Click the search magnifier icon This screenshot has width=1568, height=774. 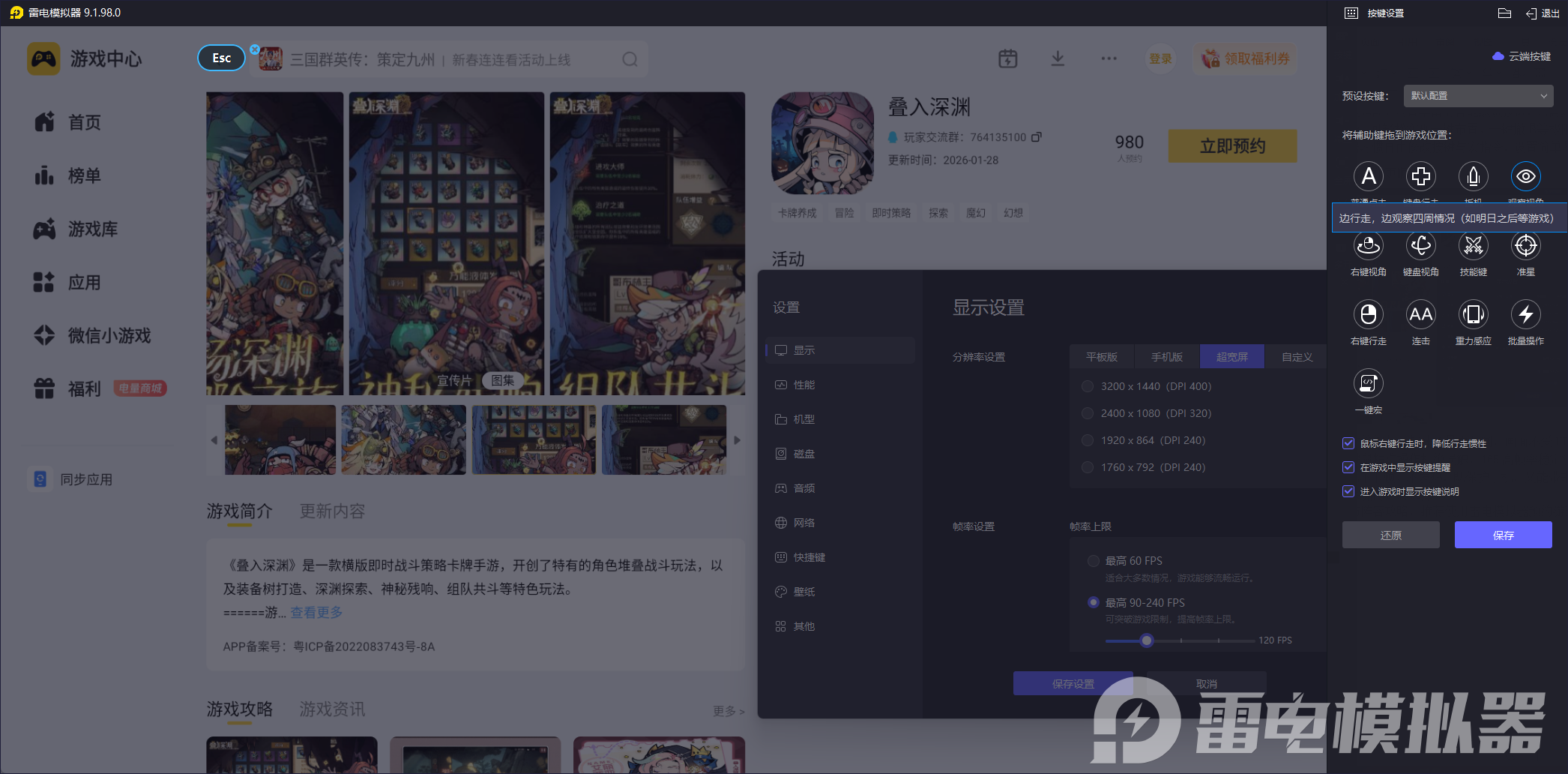coord(630,59)
